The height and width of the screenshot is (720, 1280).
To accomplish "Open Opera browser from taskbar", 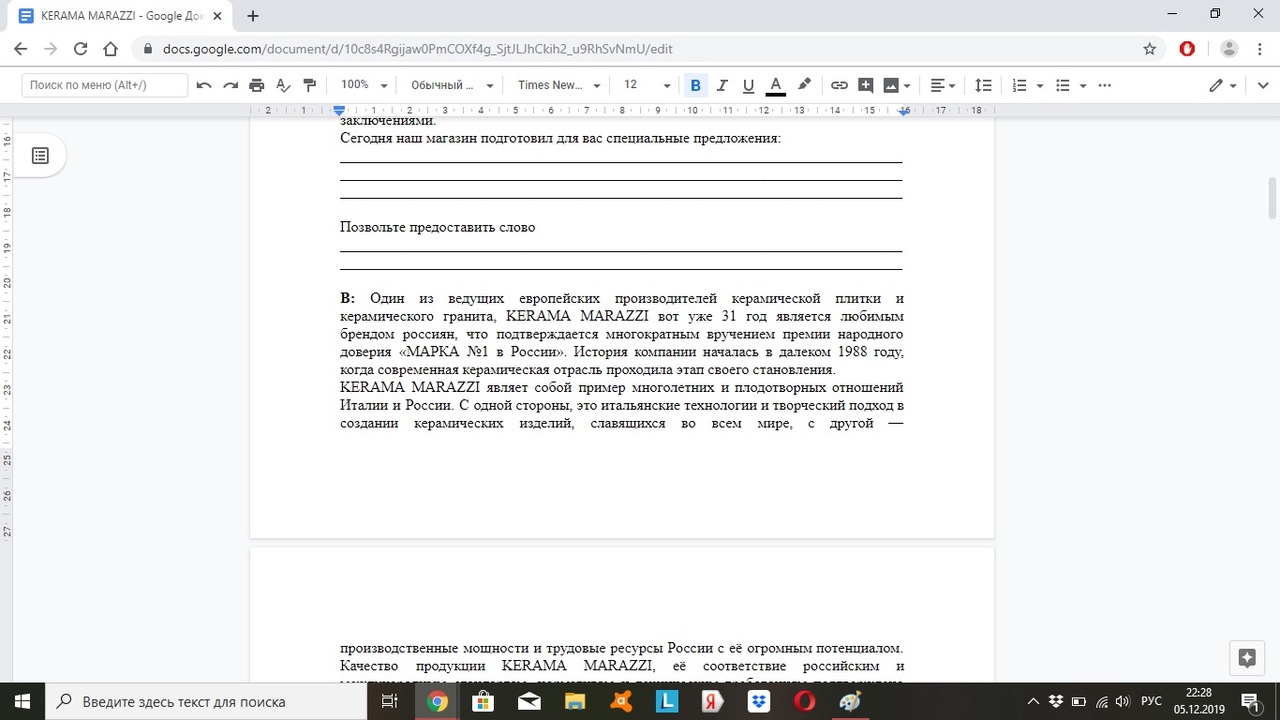I will point(805,701).
